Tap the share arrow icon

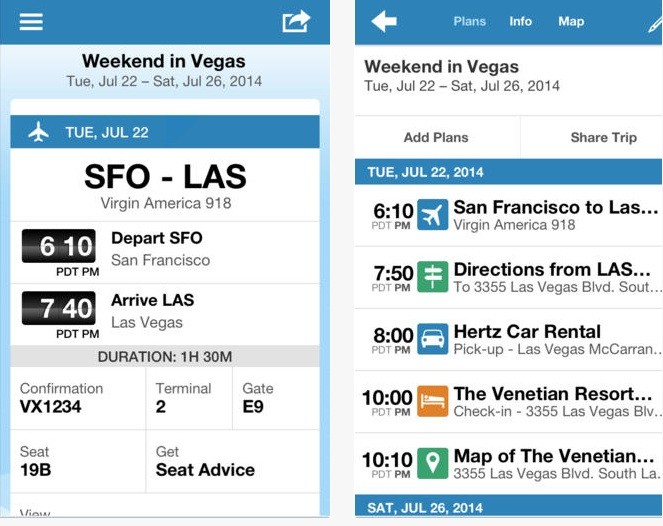[296, 20]
